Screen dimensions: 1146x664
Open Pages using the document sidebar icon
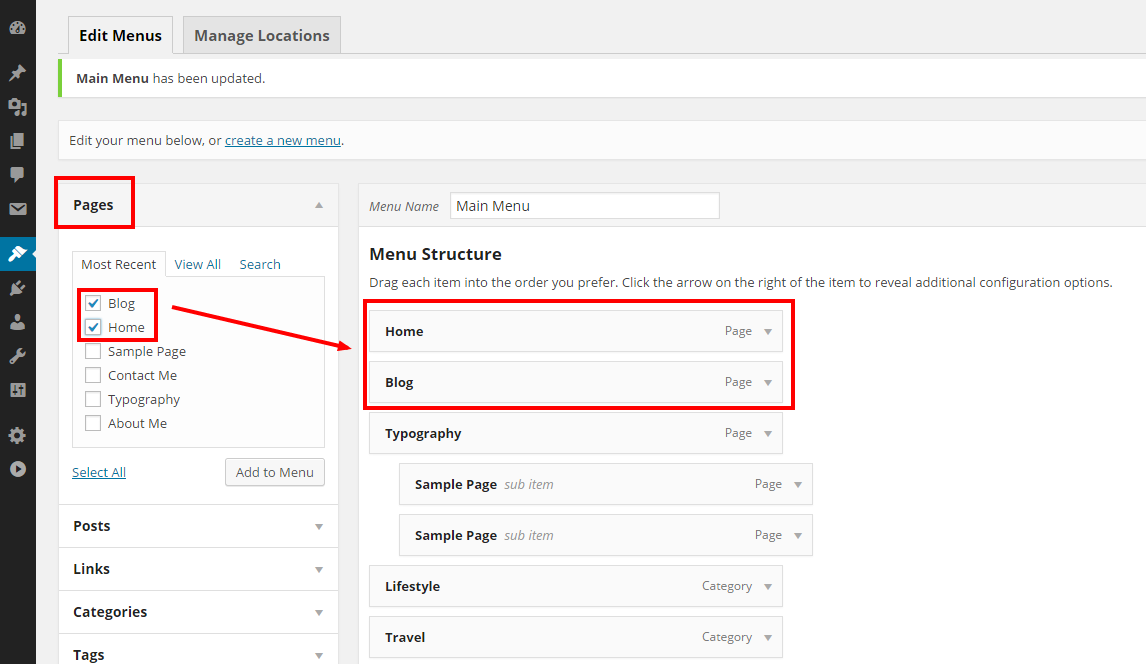(x=17, y=140)
